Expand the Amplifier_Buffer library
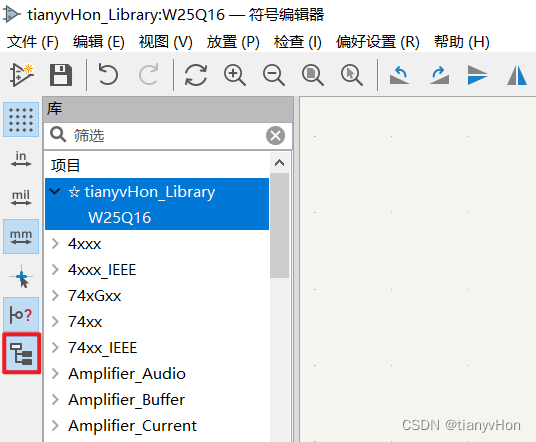The image size is (536, 442). coord(55,400)
